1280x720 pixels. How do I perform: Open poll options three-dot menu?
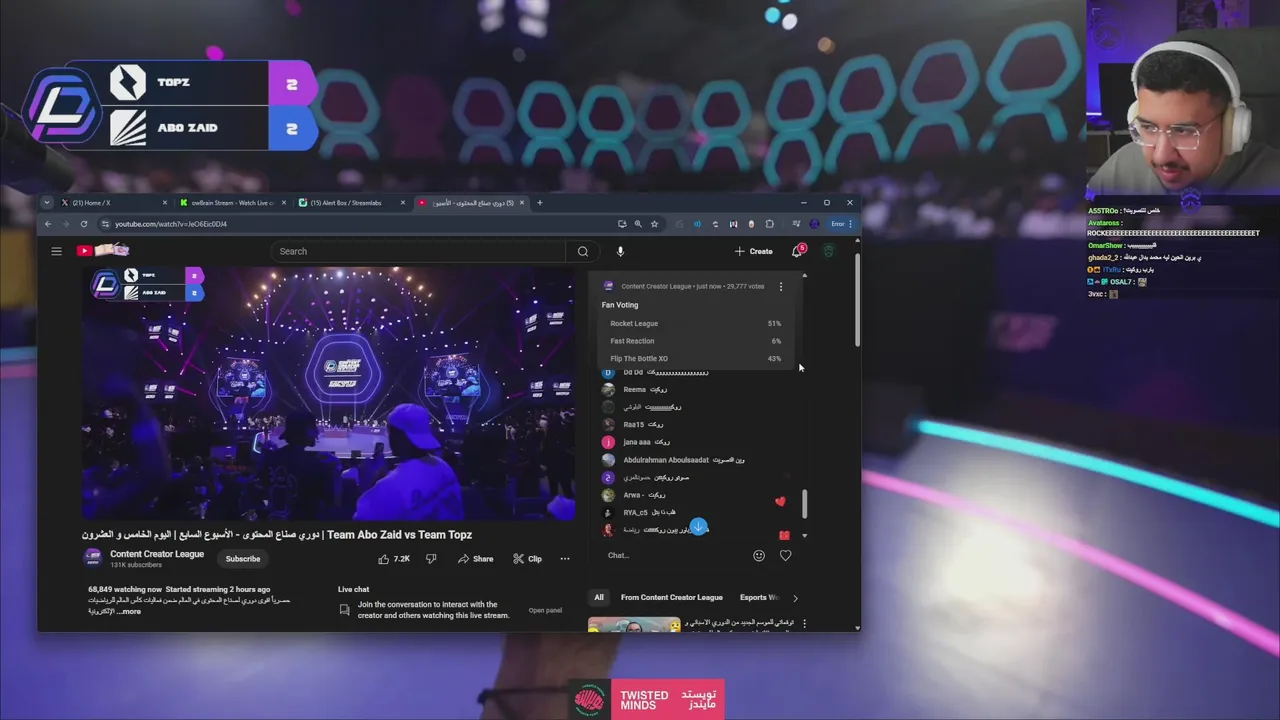pos(781,287)
